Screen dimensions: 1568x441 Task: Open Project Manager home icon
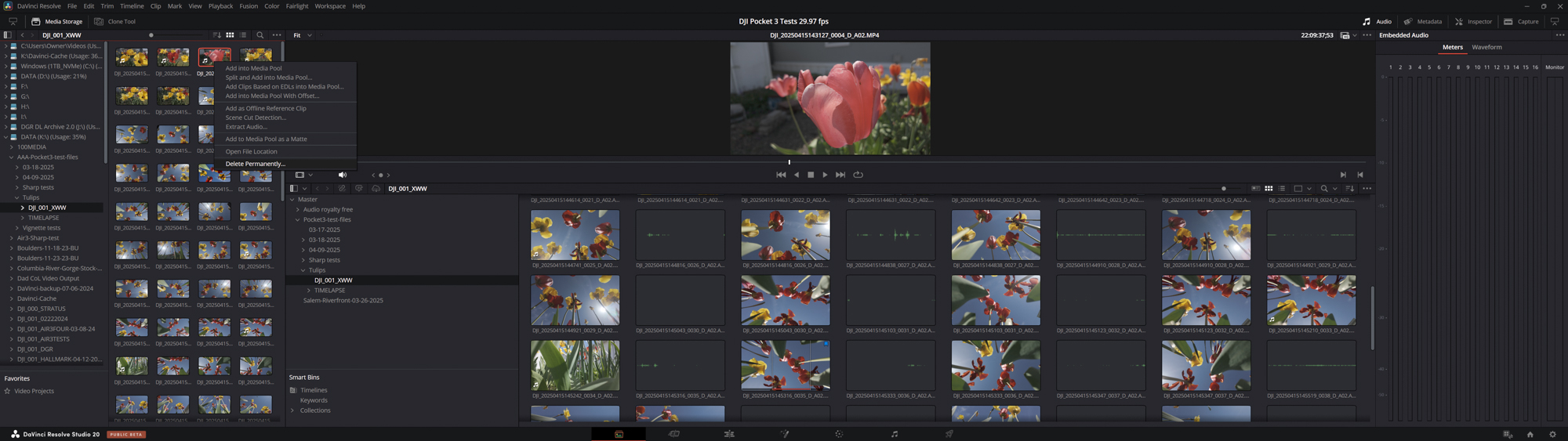click(x=1530, y=434)
